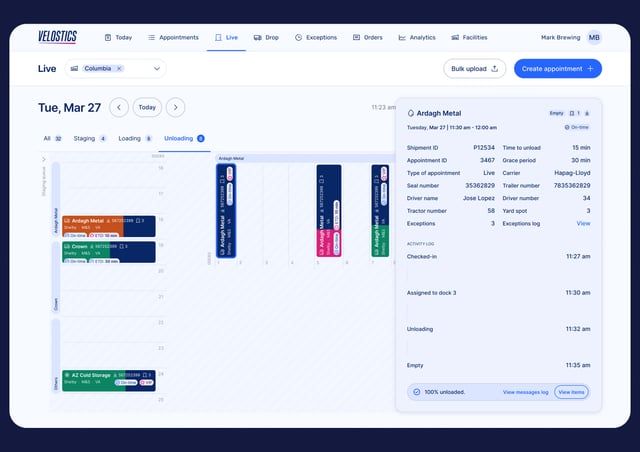The width and height of the screenshot is (640, 452).
Task: Click the bell icon beside Ardagh Metal title
Action: [x=411, y=115]
